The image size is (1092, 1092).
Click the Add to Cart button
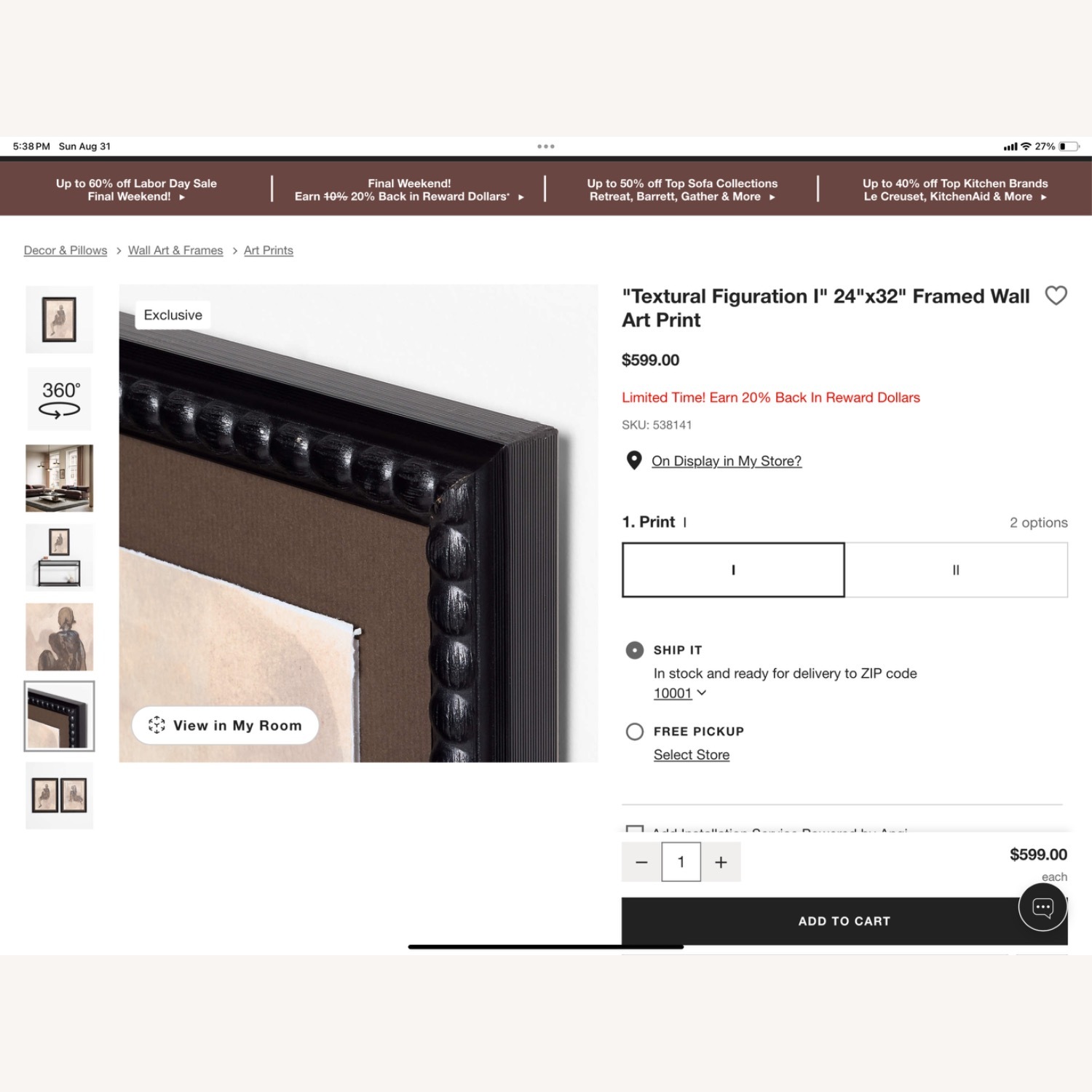pyautogui.click(x=844, y=921)
